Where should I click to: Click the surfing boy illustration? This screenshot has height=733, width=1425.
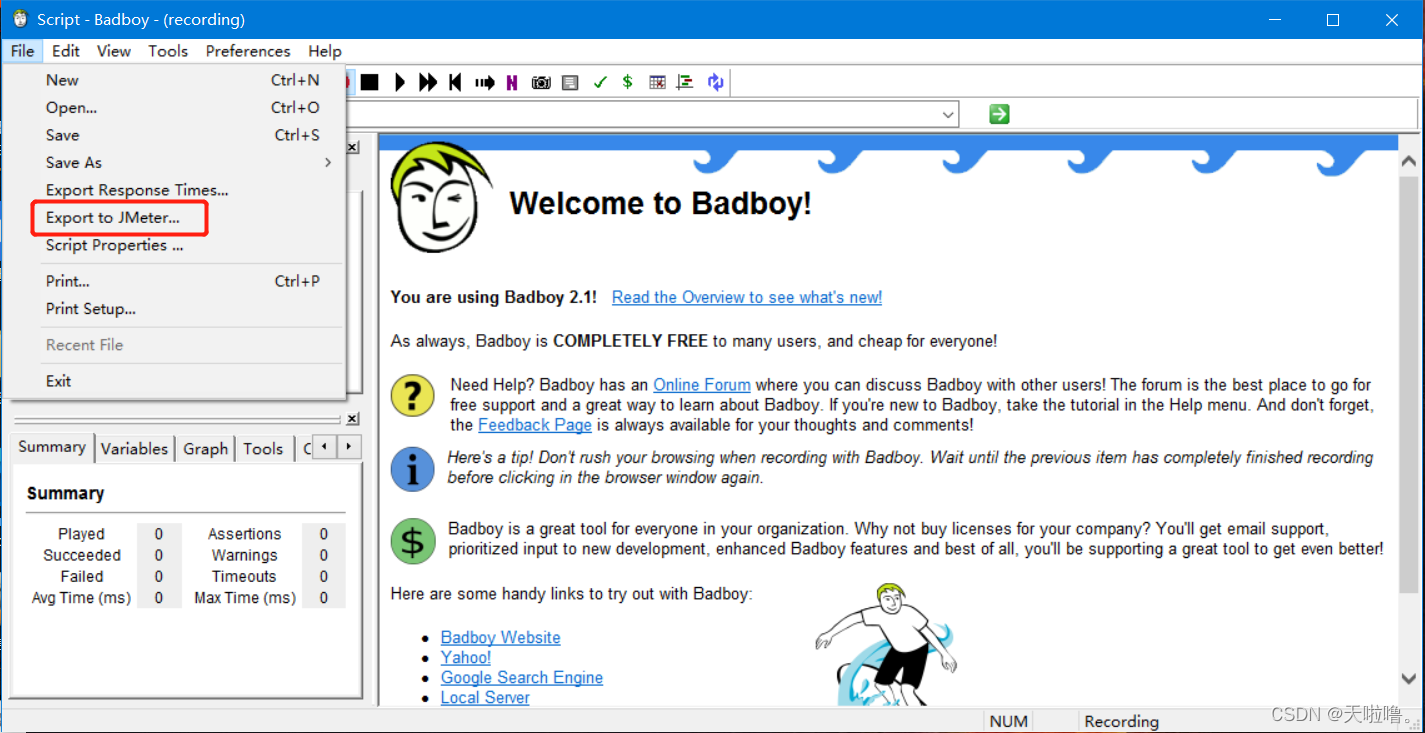coord(886,645)
